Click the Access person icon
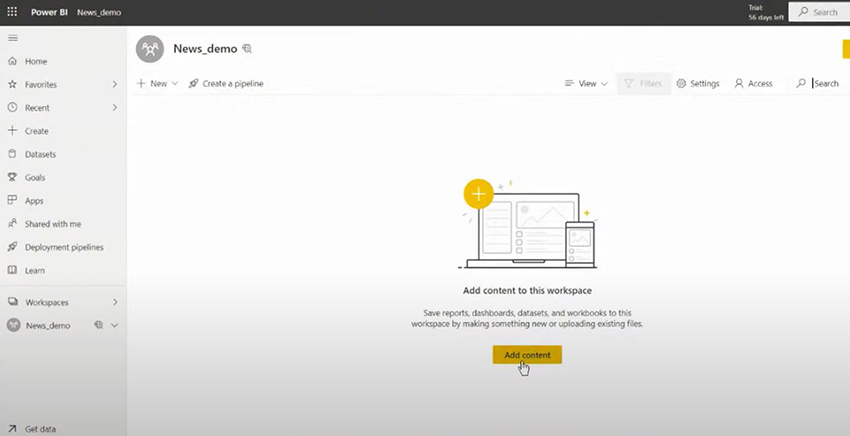This screenshot has height=436, width=850. click(739, 84)
